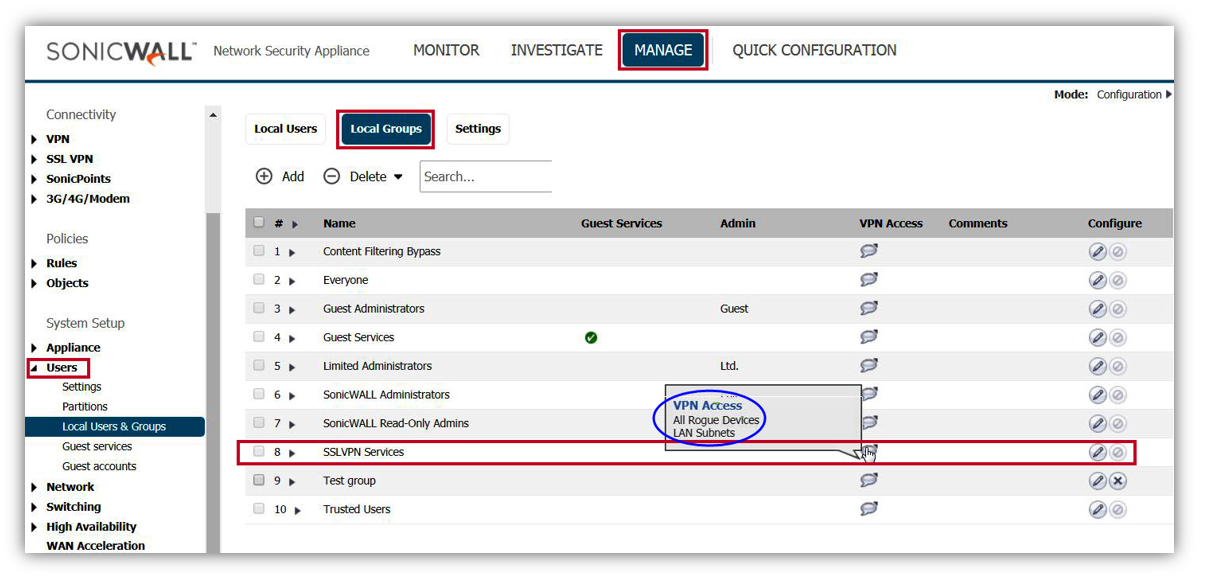Open the Delete dropdown arrow
Screen dimensions: 1206x582
click(x=398, y=177)
